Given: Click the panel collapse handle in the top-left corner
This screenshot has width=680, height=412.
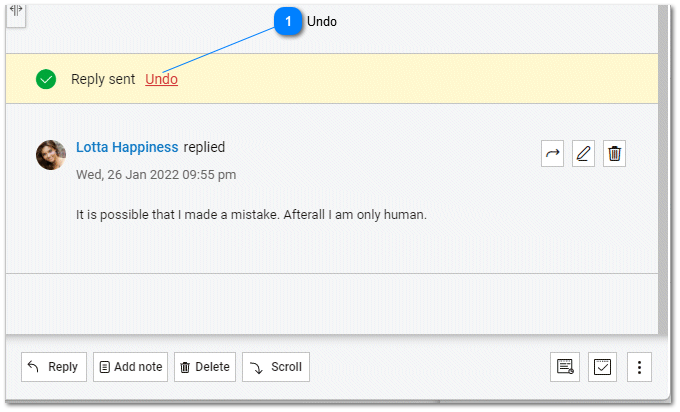Looking at the screenshot, I should [x=17, y=11].
